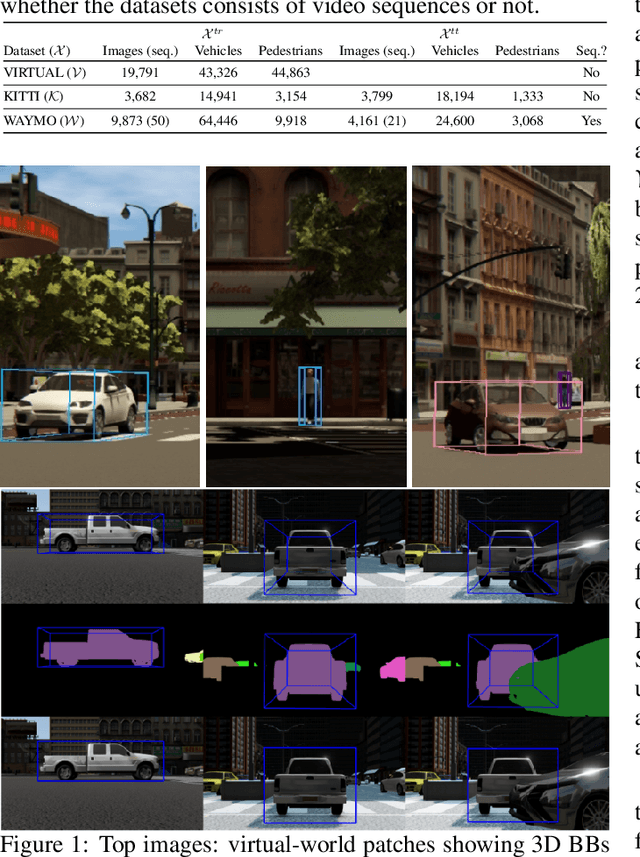Click 'Yes' in the WAYMO row
Viewport: 640px width, 857px height.
[x=591, y=121]
